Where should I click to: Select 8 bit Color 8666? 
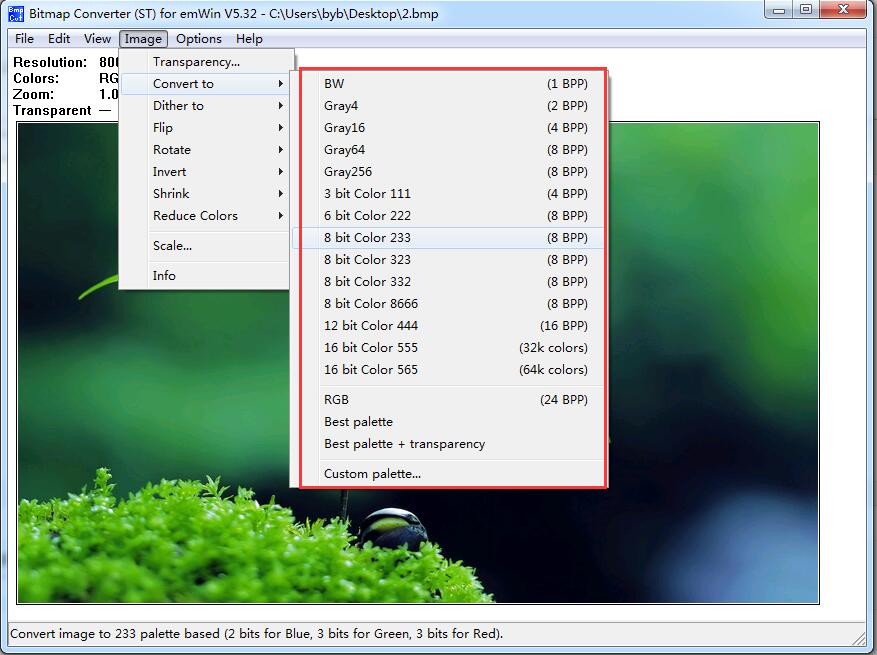click(449, 304)
